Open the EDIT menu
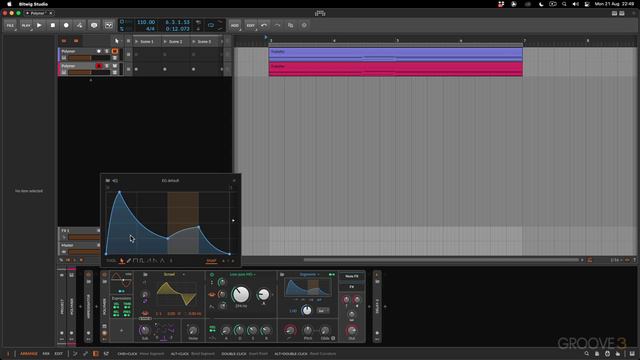The width and height of the screenshot is (640, 360). [x=251, y=25]
